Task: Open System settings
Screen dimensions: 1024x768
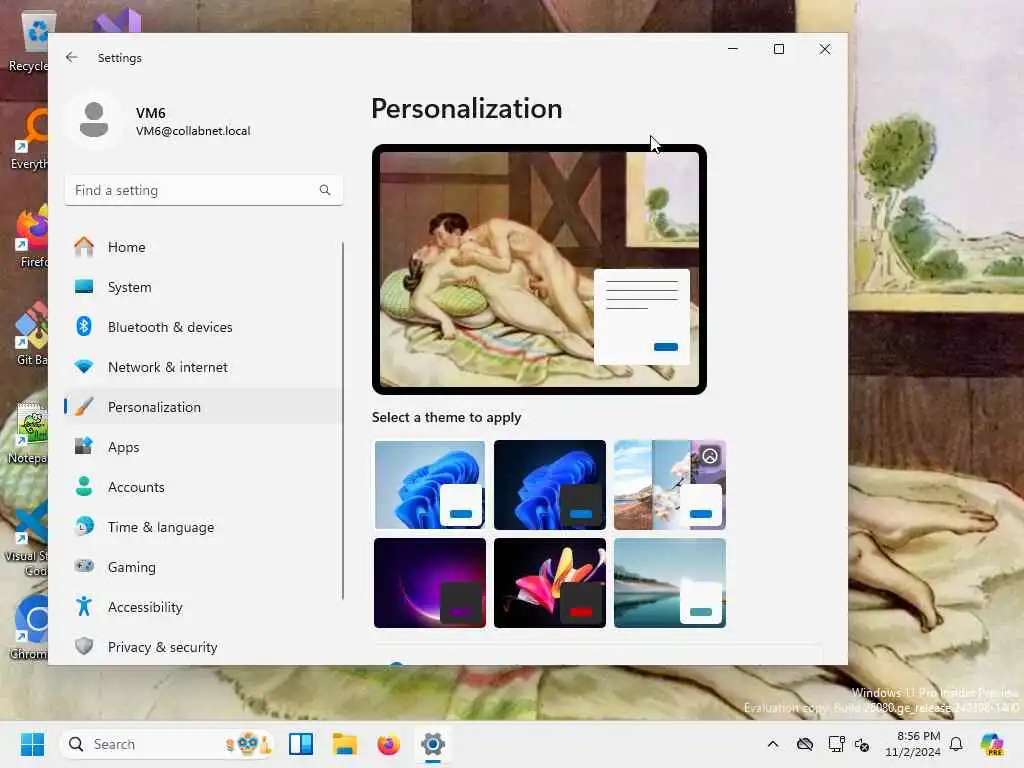Action: 204,287
